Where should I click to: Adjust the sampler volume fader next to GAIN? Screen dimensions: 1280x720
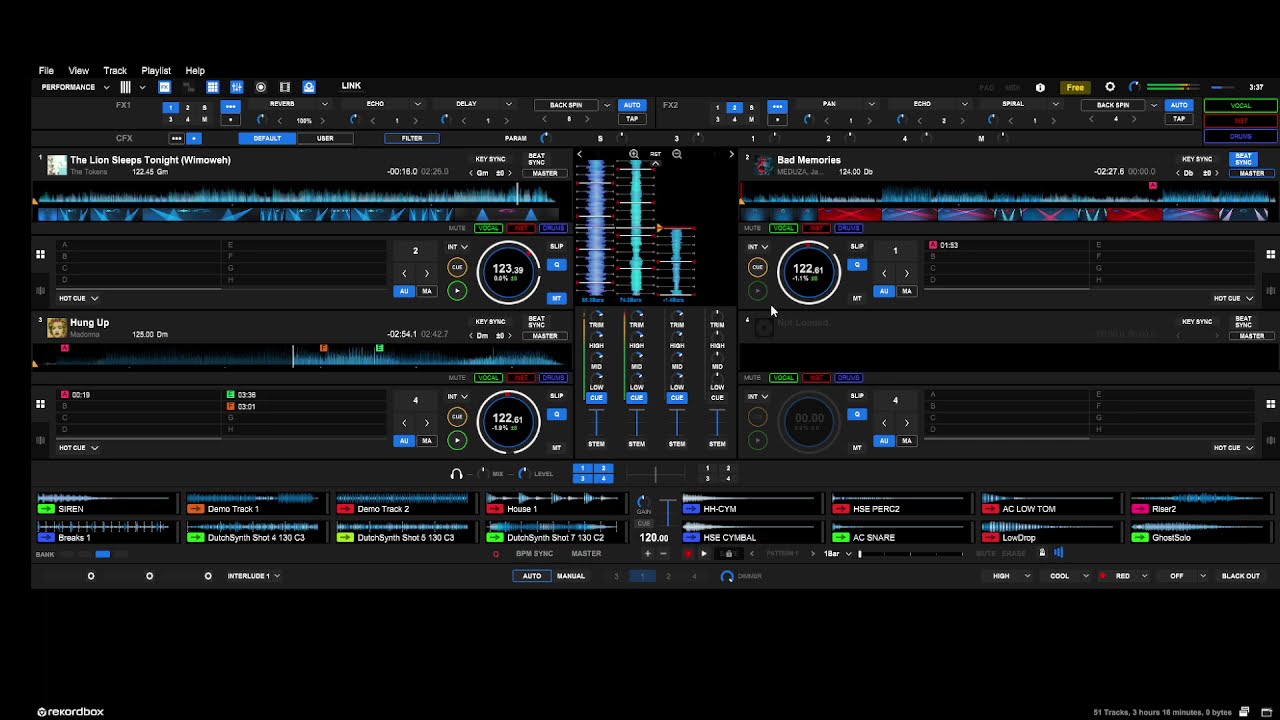click(668, 512)
